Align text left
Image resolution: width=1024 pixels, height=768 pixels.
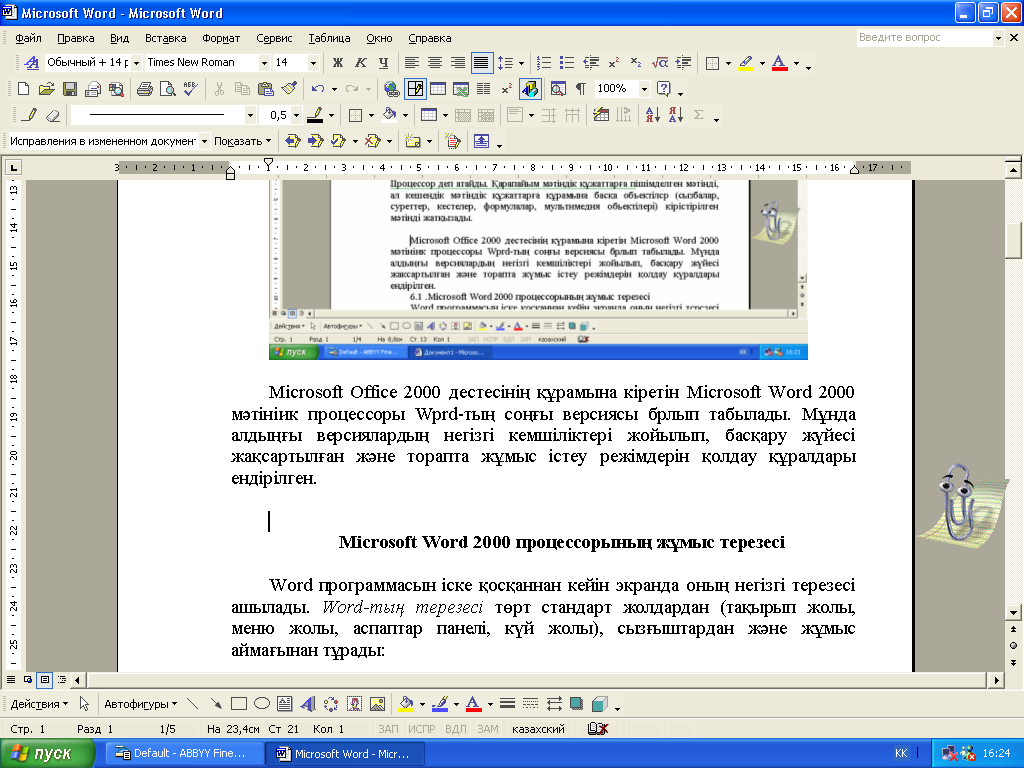(x=411, y=63)
